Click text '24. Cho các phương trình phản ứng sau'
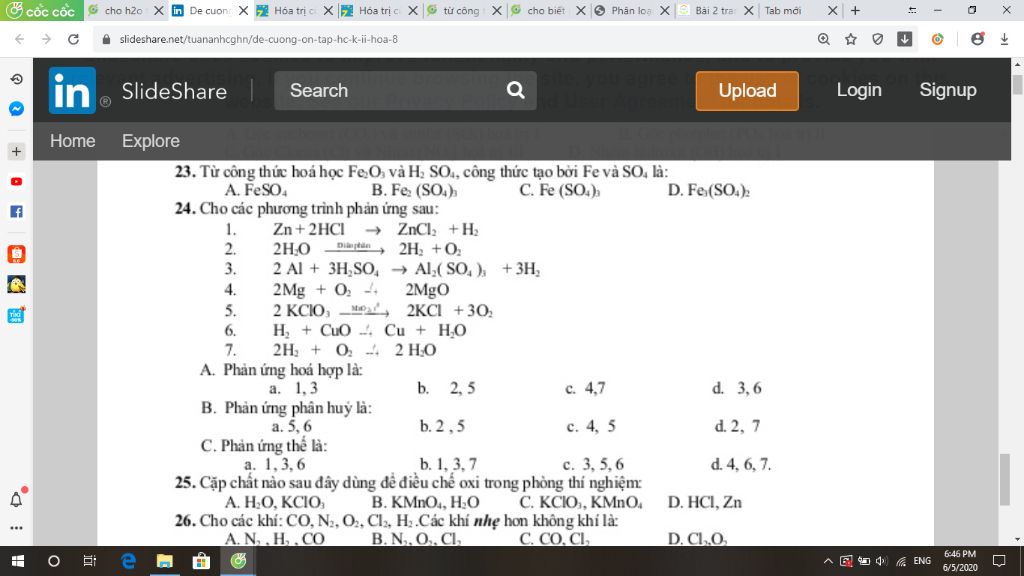 click(306, 209)
